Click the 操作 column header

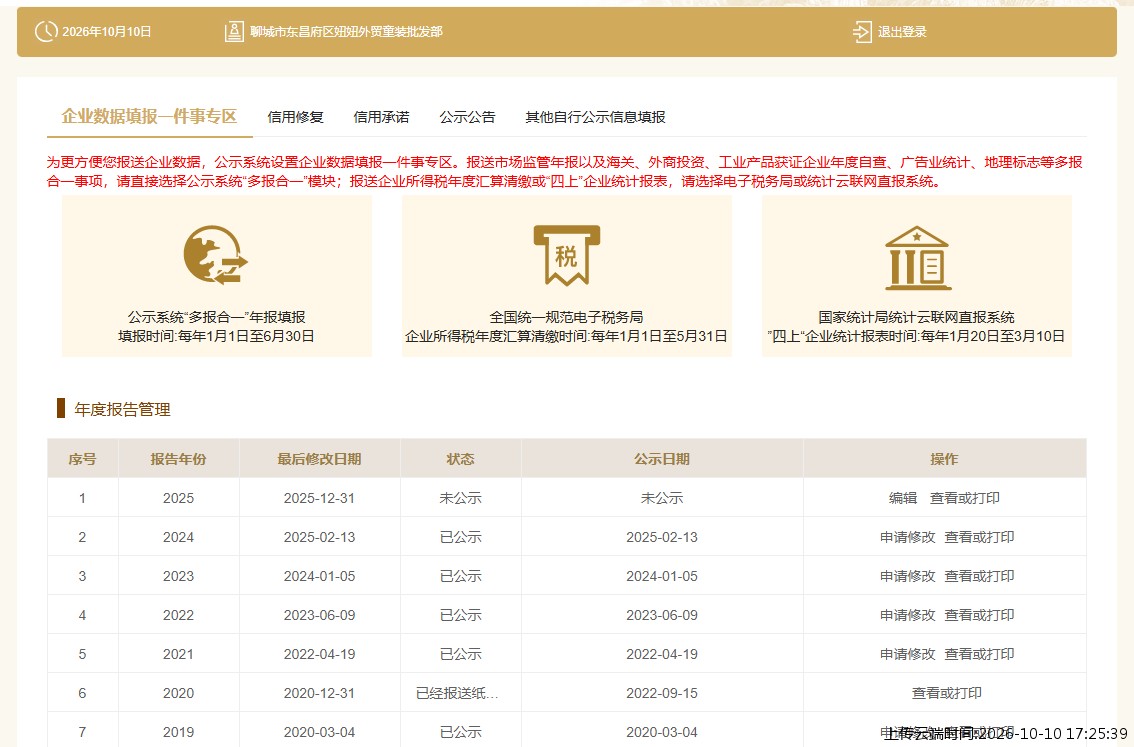pos(944,459)
